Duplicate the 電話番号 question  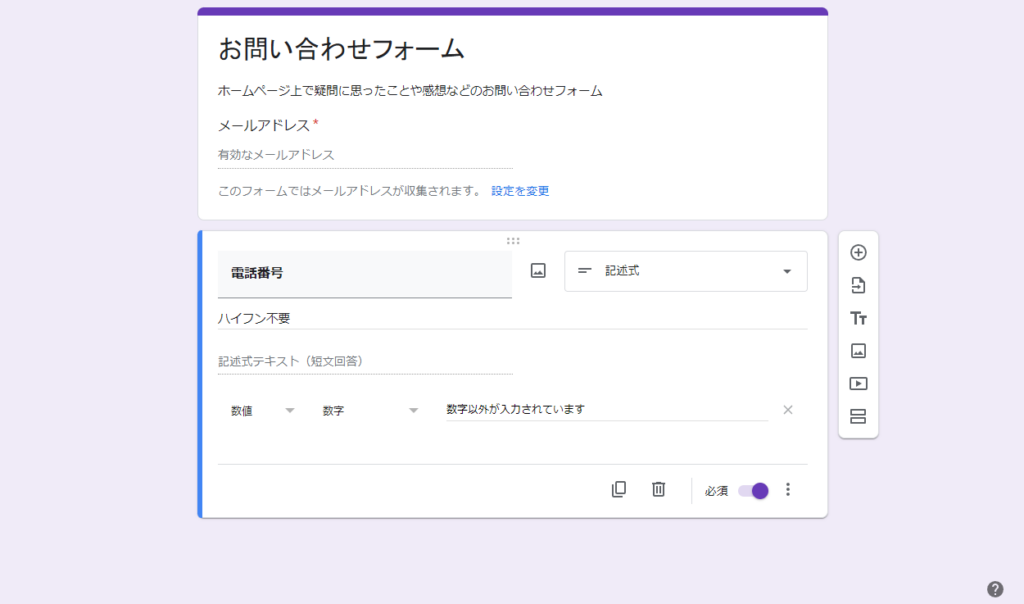618,489
